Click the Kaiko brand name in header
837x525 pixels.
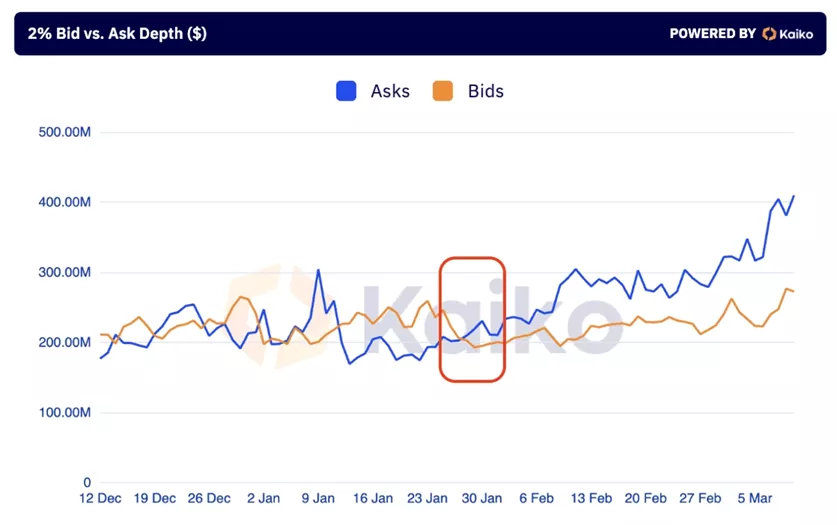pyautogui.click(x=796, y=34)
